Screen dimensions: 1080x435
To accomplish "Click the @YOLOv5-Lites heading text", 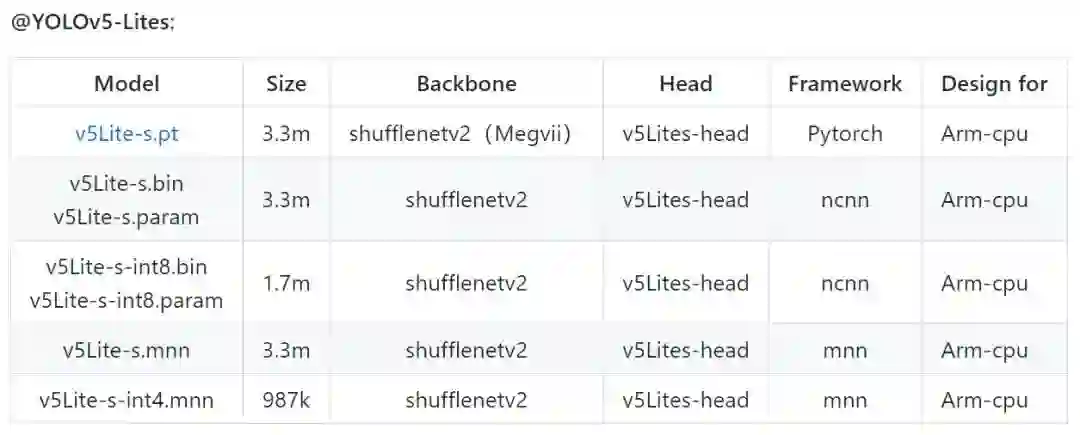I will click(x=93, y=22).
